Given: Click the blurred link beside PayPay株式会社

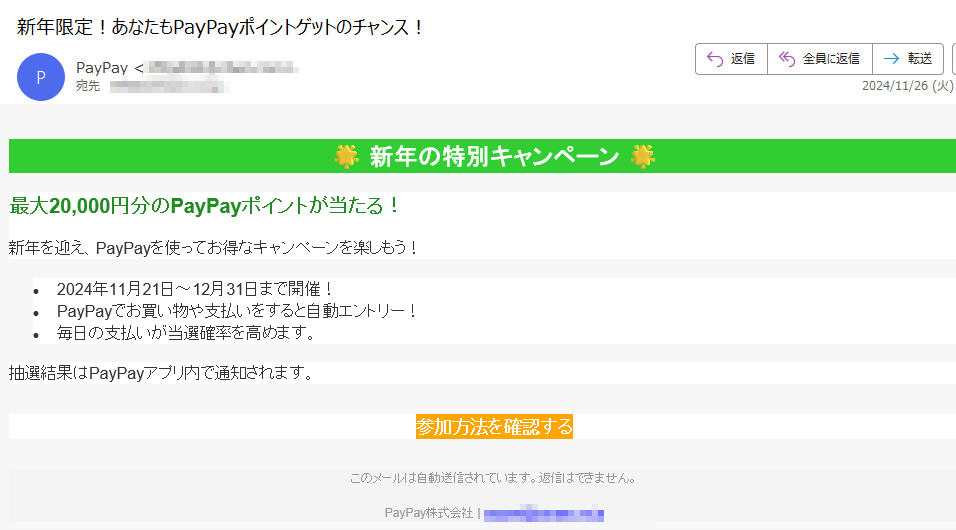Looking at the screenshot, I should (544, 514).
